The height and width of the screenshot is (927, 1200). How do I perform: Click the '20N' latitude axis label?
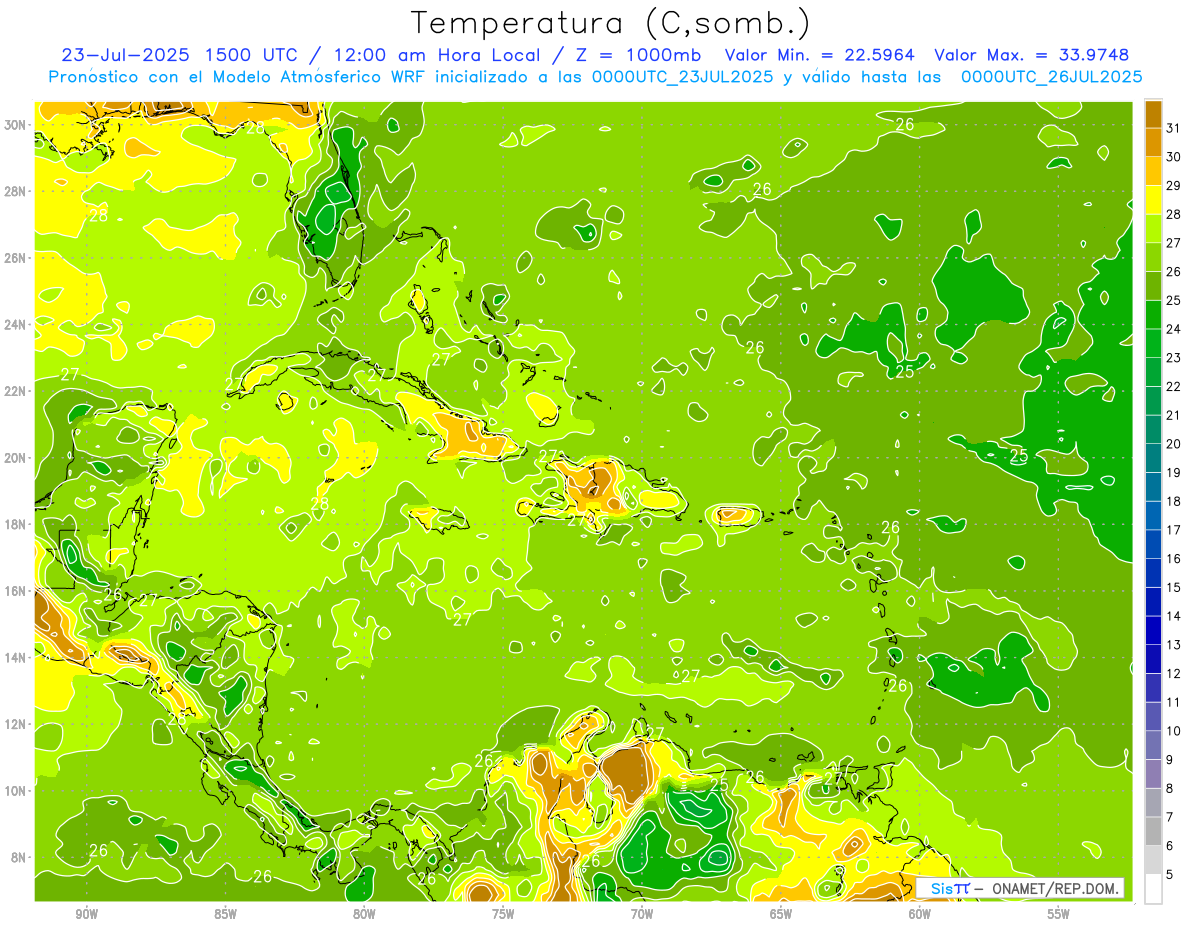tap(16, 458)
